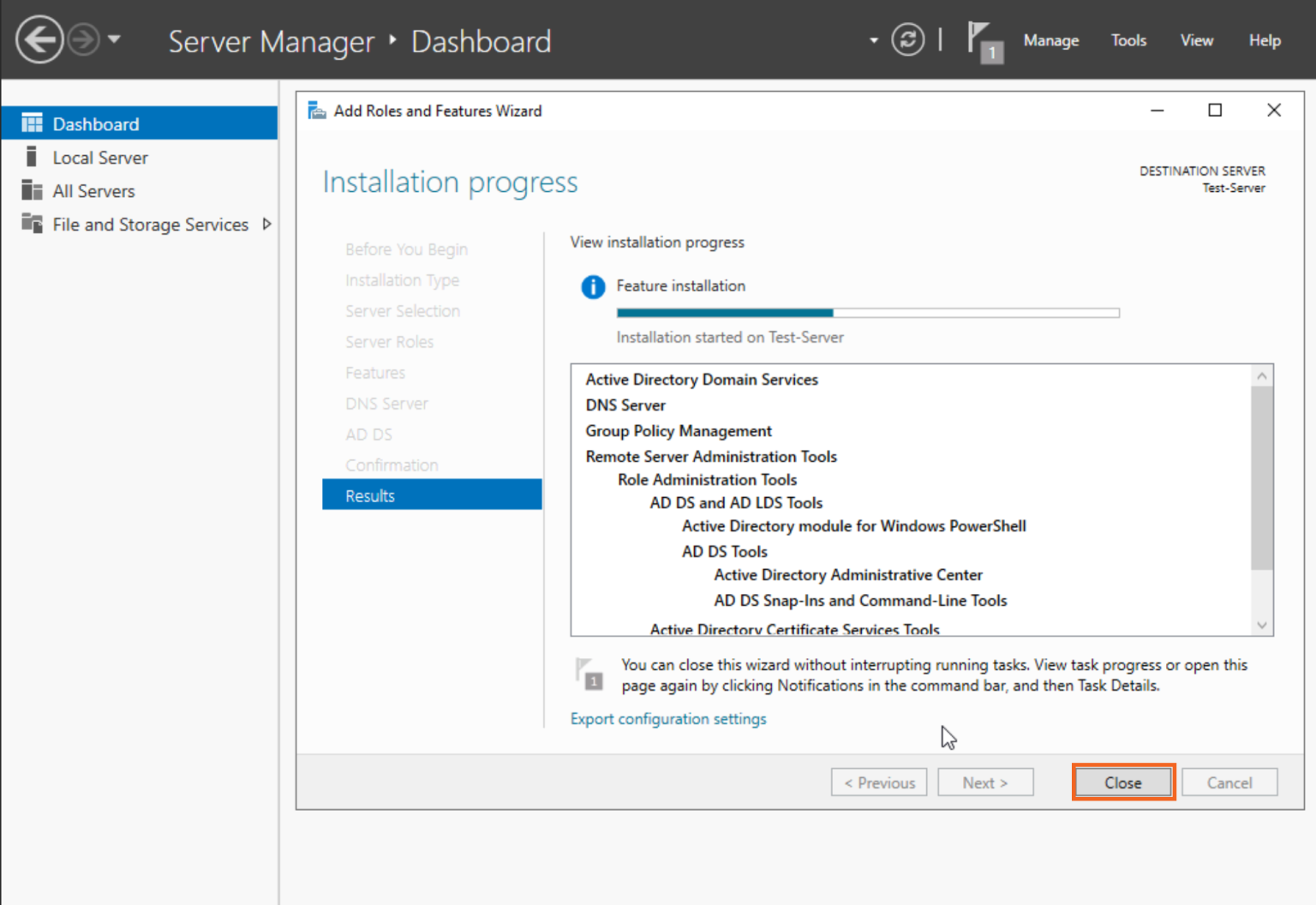
Task: Open All Servers from the navigation pane
Action: tap(93, 190)
